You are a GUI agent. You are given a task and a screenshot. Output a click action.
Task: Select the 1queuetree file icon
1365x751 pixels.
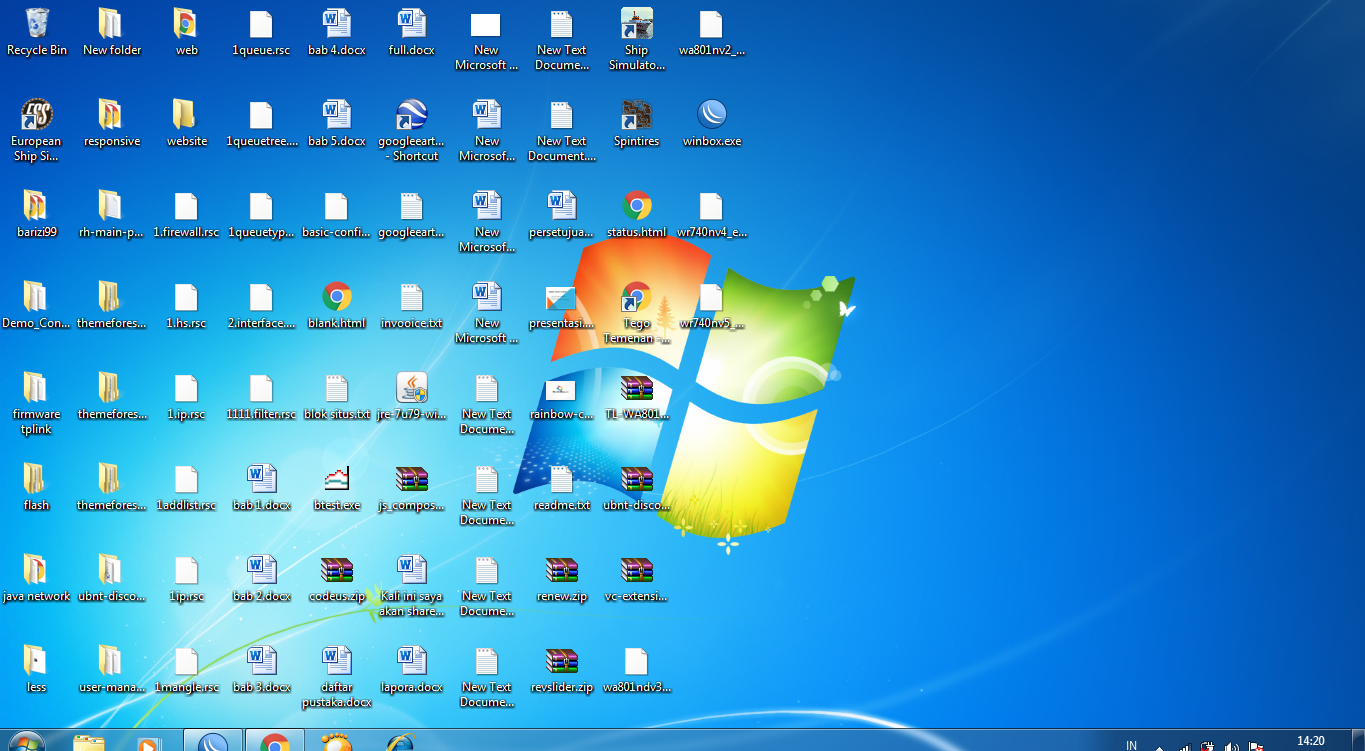[x=261, y=115]
